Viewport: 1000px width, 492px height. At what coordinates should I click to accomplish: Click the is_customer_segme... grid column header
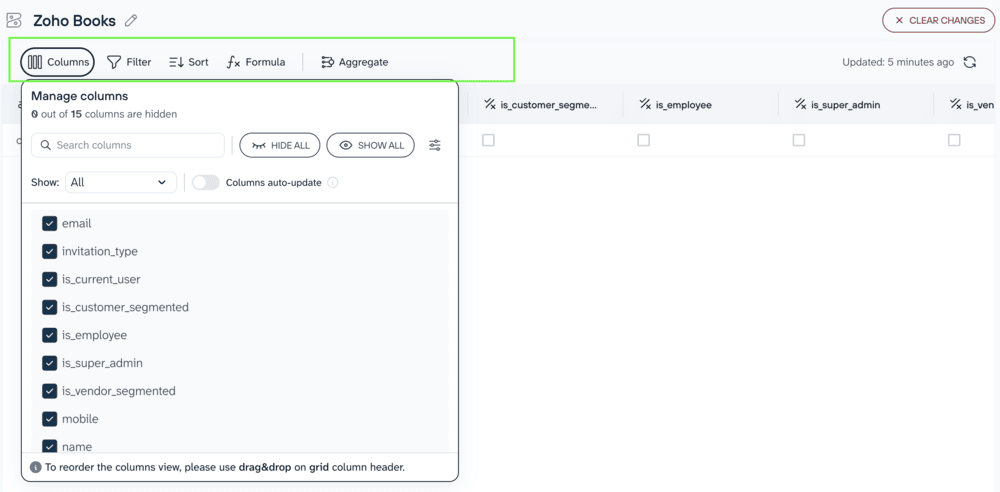pos(545,104)
